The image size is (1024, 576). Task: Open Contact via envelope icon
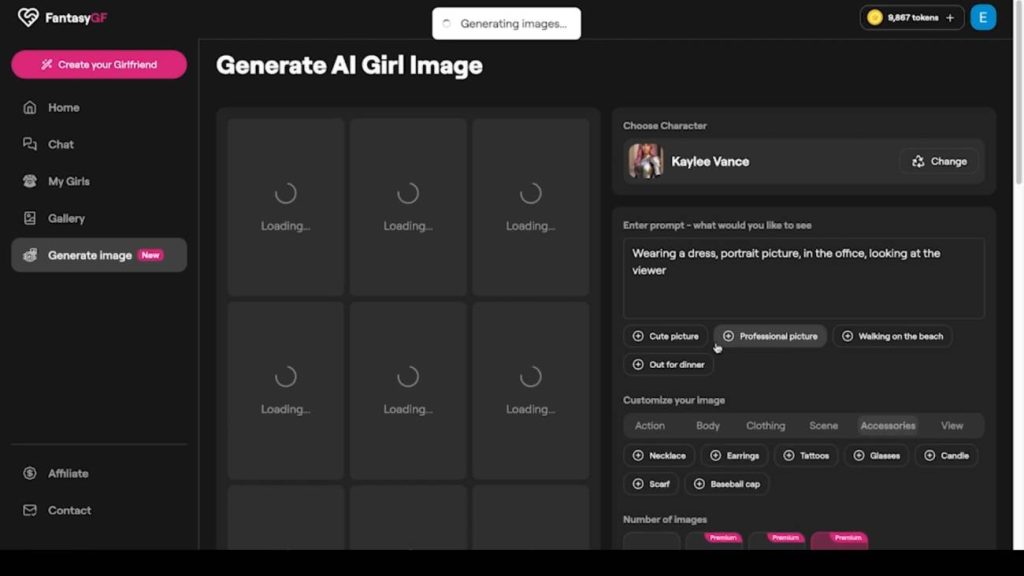tap(30, 511)
